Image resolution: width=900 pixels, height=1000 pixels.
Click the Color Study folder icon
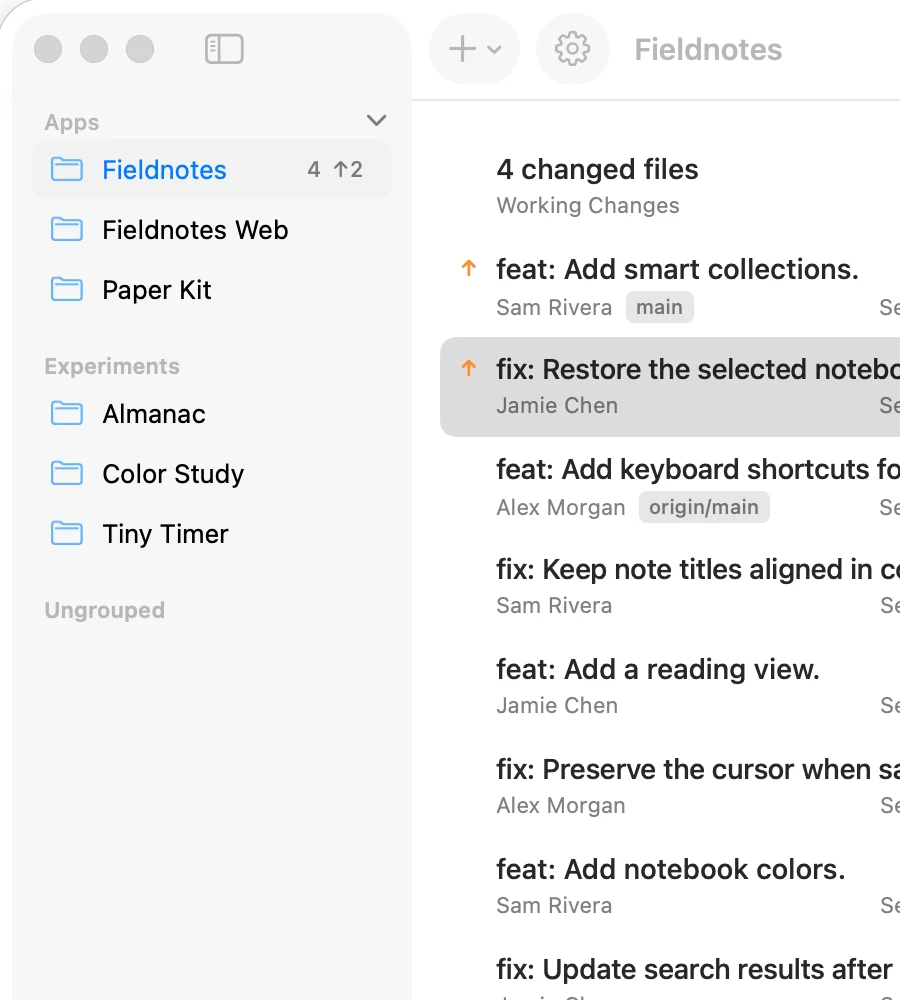67,474
